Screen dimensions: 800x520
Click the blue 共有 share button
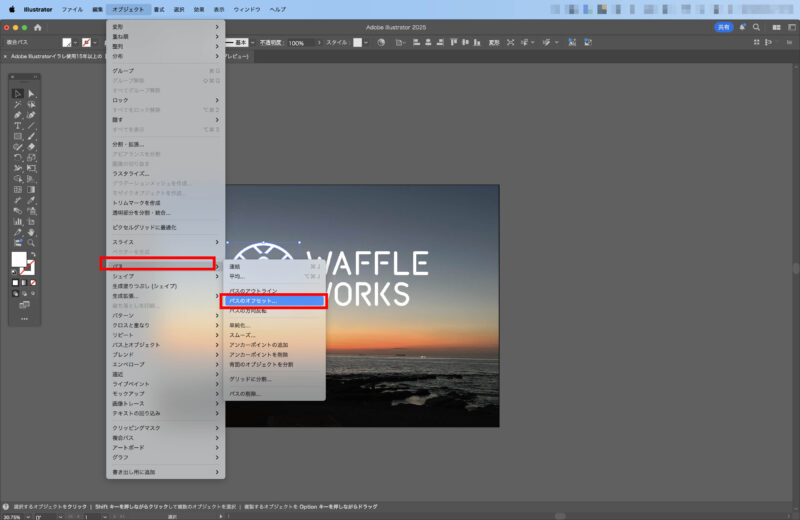[723, 28]
